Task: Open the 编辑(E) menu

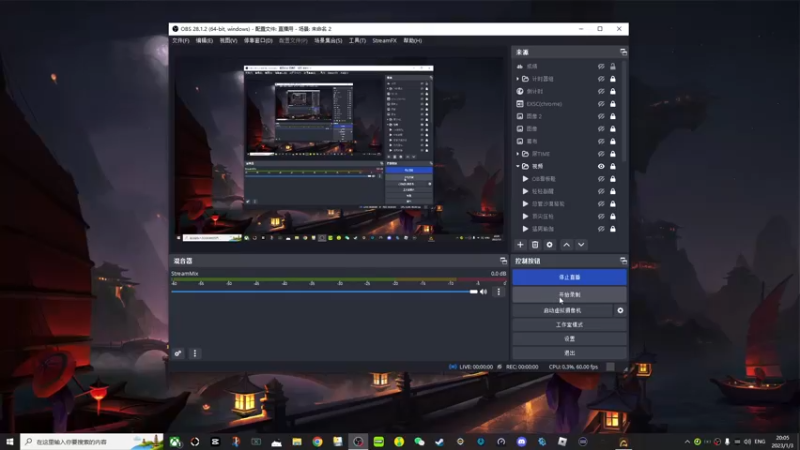Action: [x=204, y=40]
